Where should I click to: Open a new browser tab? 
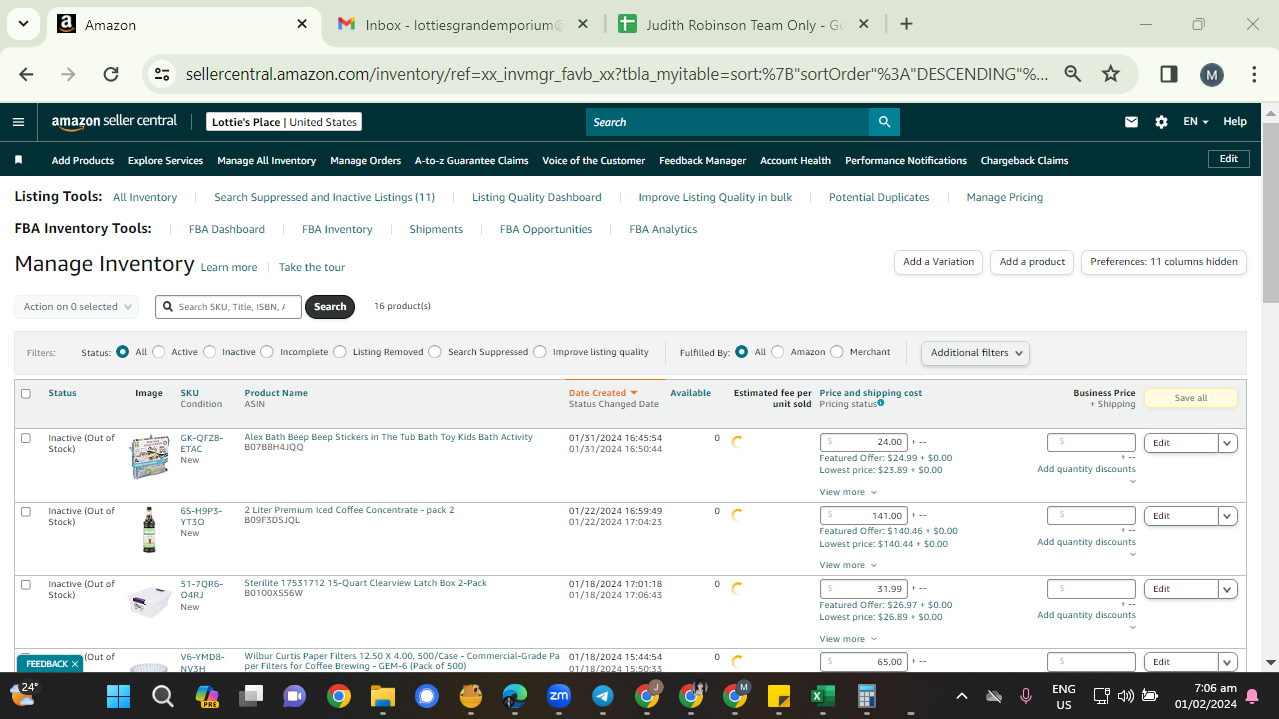[906, 24]
